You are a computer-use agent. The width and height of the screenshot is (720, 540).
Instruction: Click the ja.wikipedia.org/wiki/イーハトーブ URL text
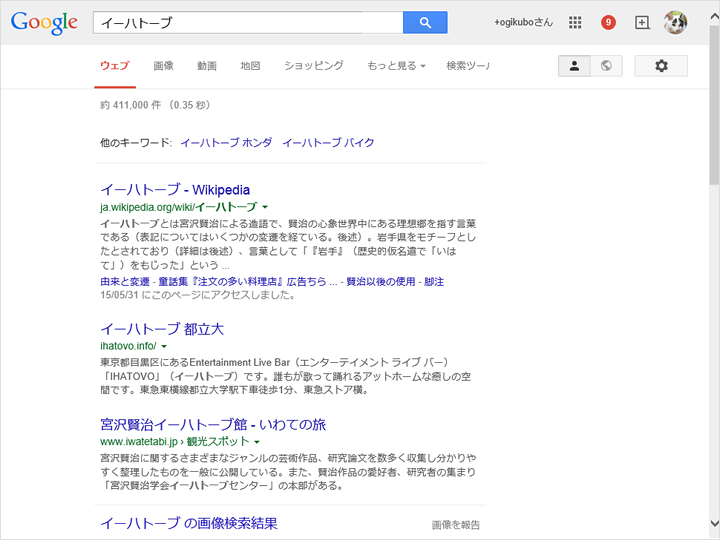click(179, 207)
